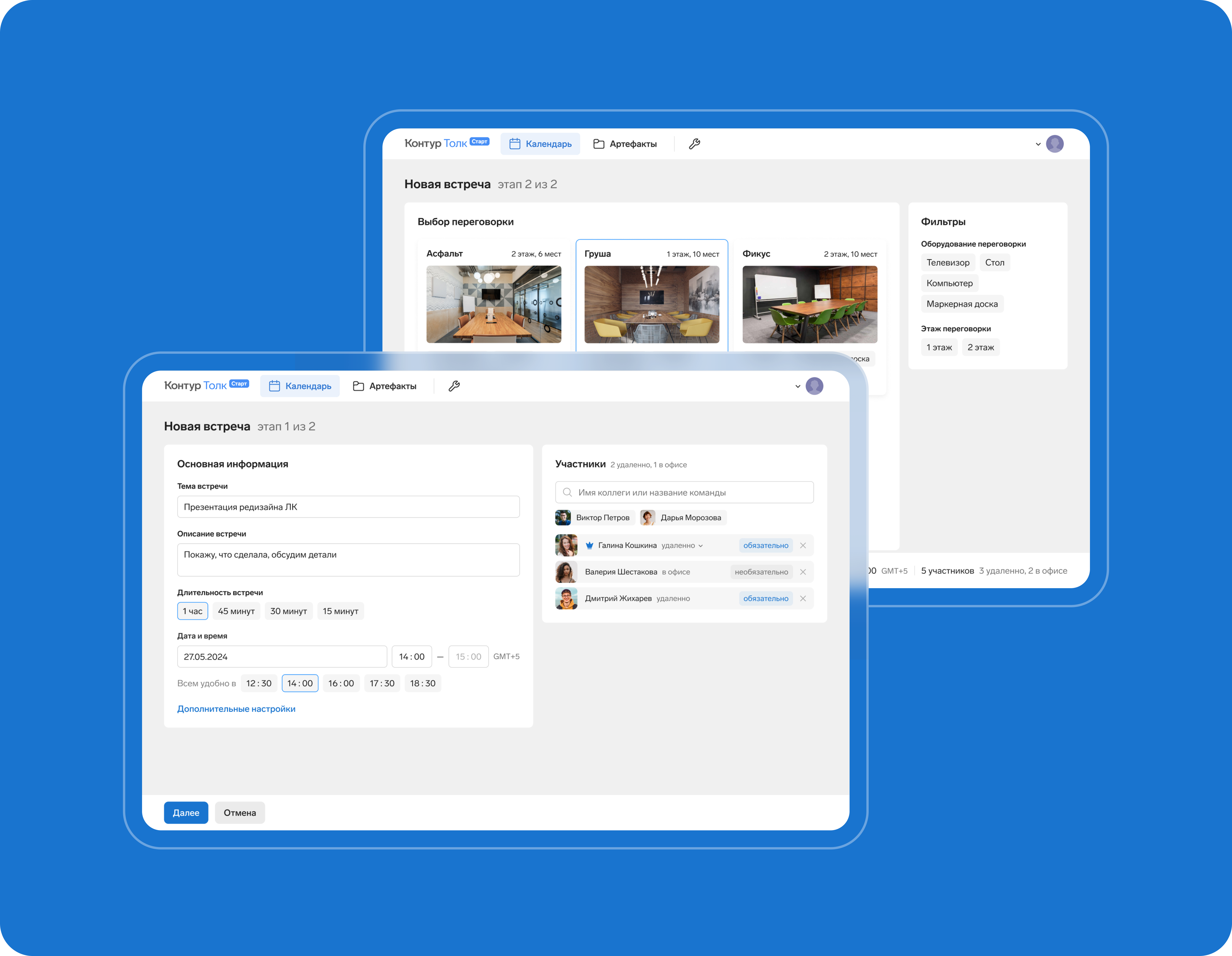Add Виктор Петров from suggested participants

coord(595,518)
